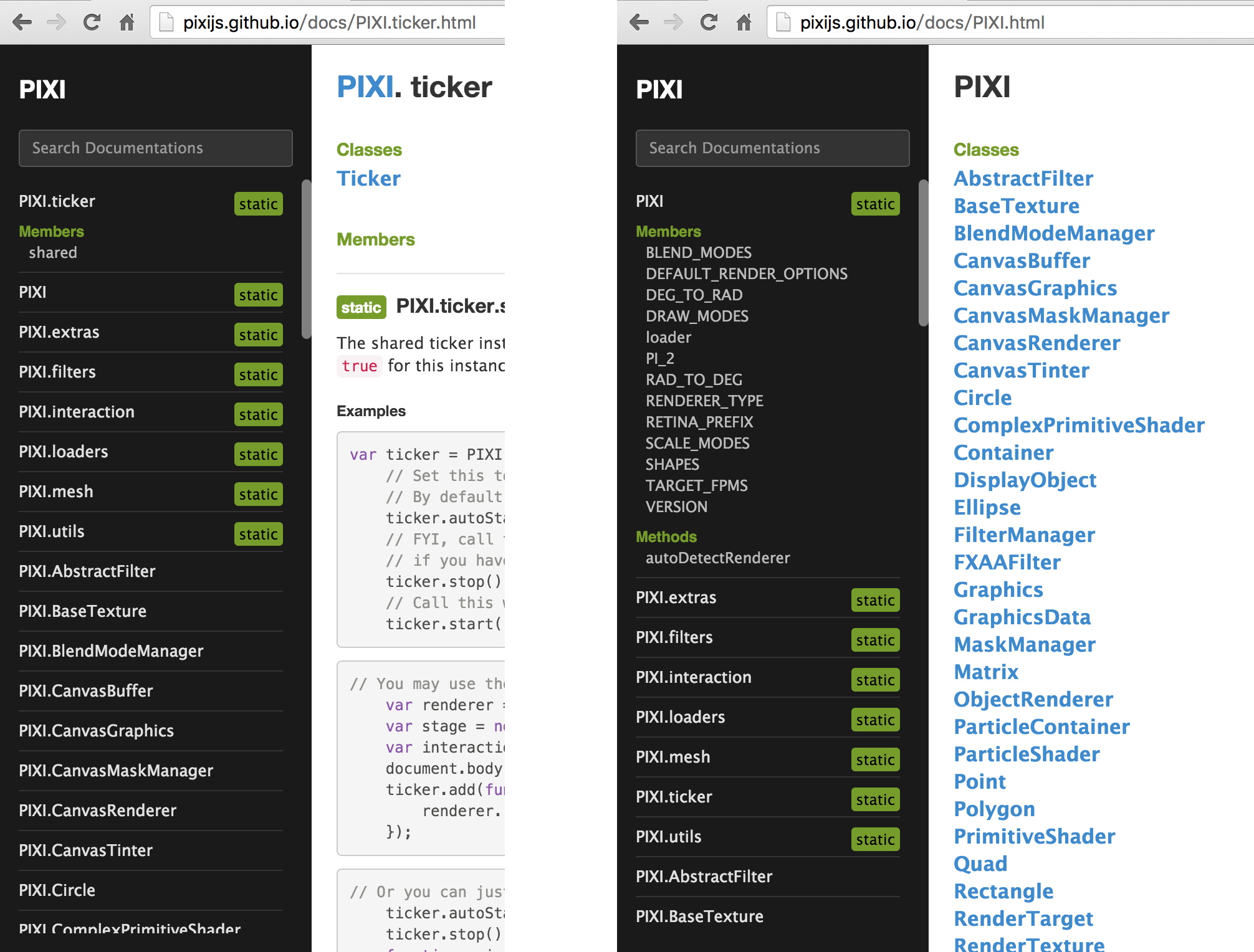Select RENDERER_TYPE member in right sidebar

pyautogui.click(x=704, y=401)
